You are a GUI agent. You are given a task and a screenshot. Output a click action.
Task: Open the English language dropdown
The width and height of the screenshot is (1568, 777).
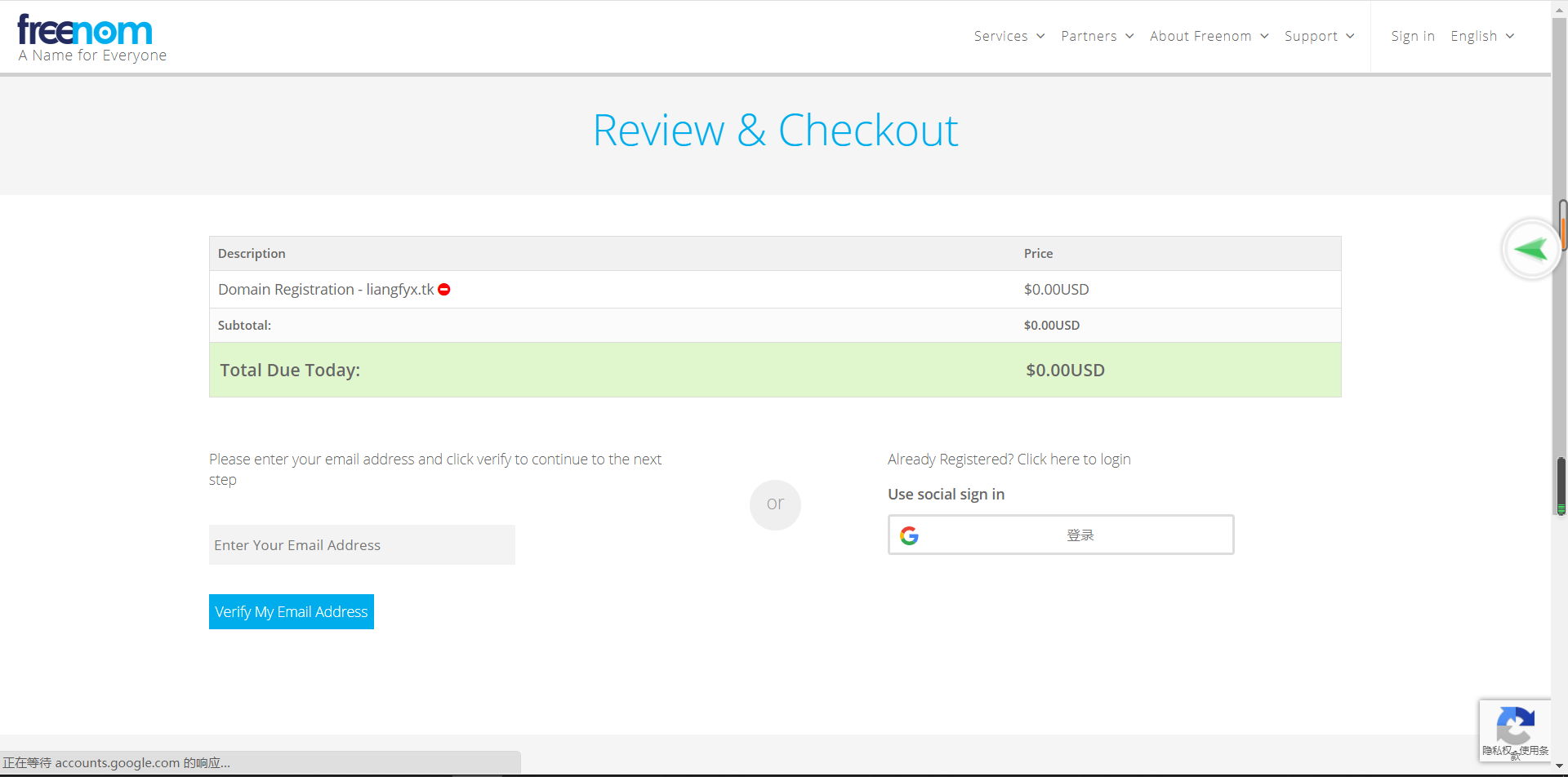(1481, 36)
